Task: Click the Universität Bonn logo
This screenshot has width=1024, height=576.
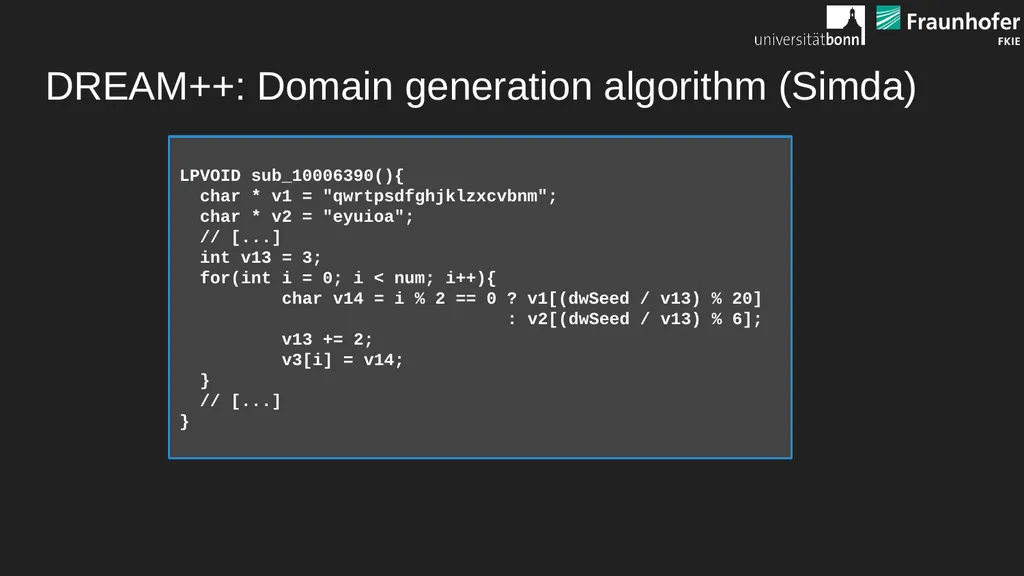Action: click(810, 25)
